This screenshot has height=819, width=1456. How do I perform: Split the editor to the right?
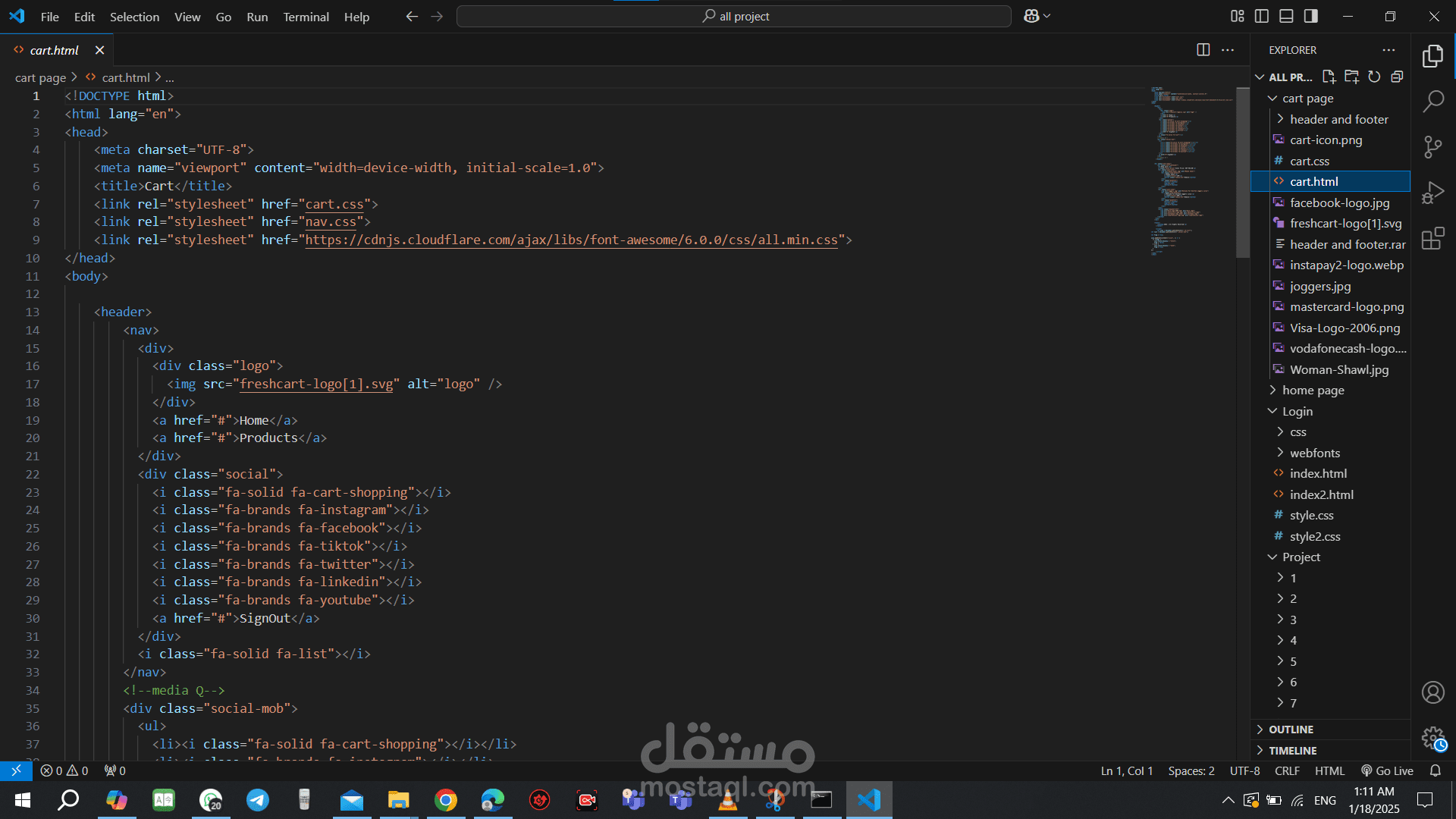click(1203, 50)
